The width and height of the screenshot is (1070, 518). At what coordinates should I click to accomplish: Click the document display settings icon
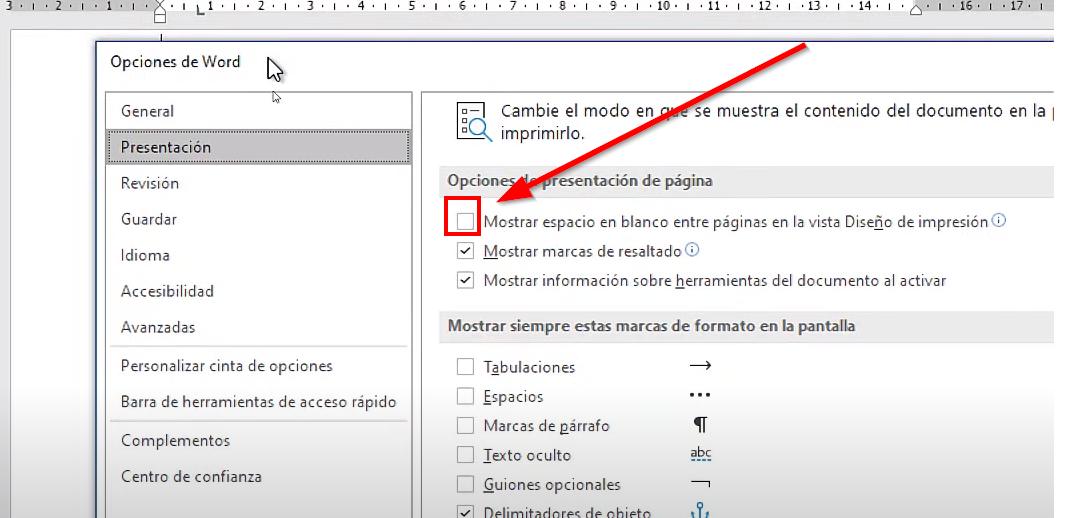(473, 121)
